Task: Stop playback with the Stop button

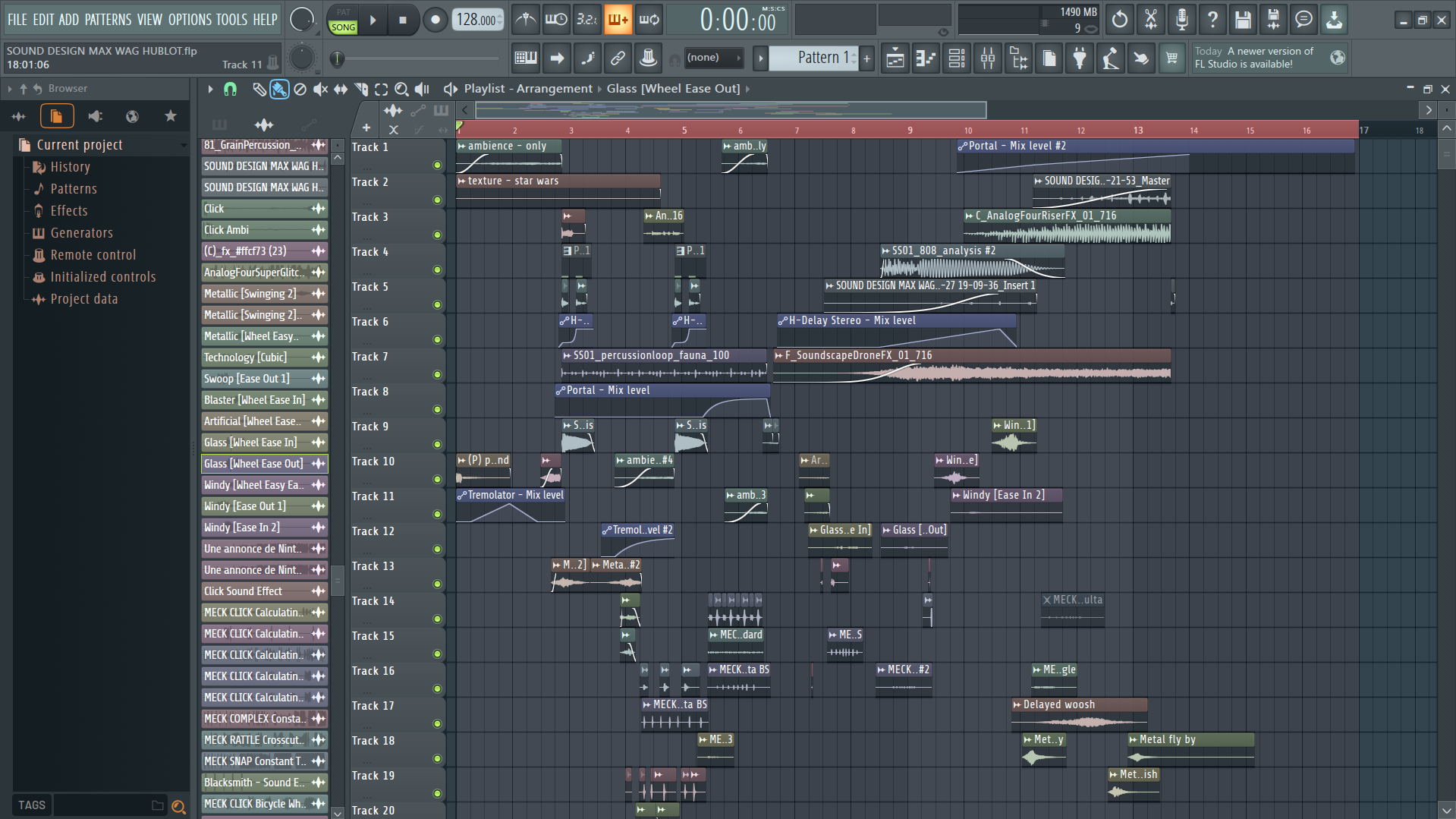Action: [x=403, y=20]
